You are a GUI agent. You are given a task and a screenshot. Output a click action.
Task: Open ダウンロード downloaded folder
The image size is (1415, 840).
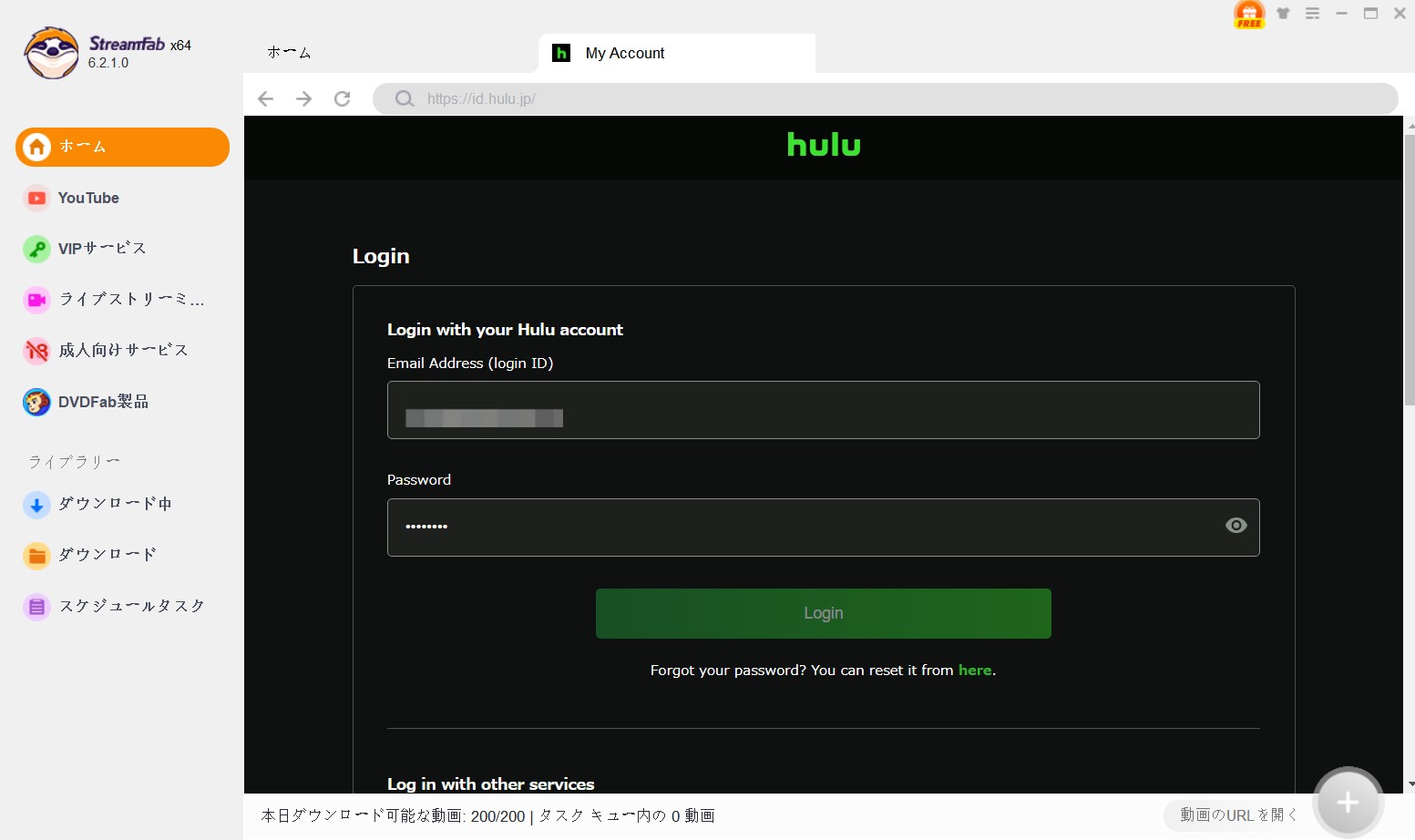[122, 555]
